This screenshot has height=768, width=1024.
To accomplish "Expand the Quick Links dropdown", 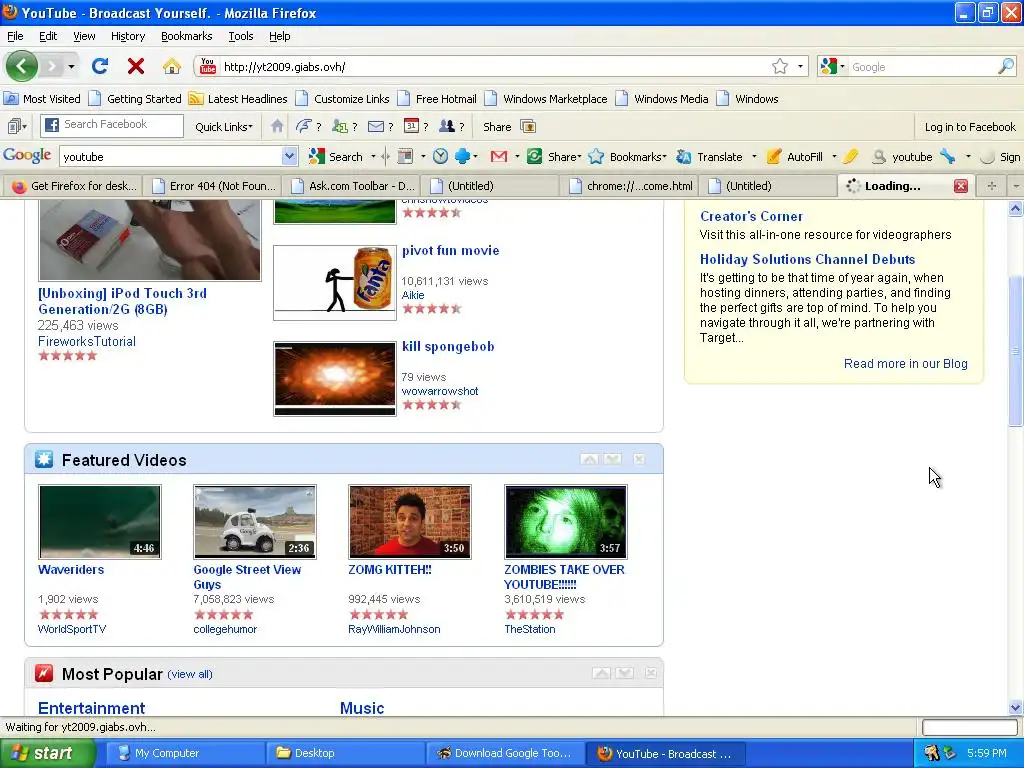I will [224, 127].
